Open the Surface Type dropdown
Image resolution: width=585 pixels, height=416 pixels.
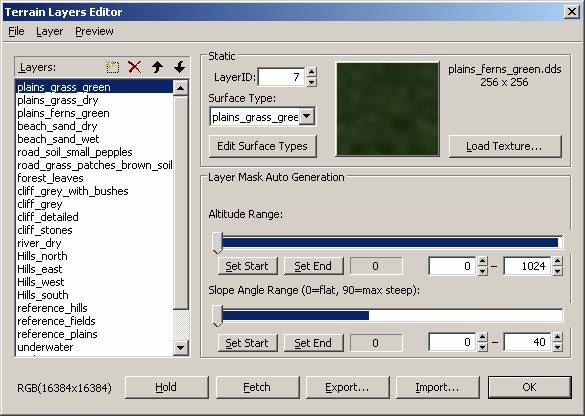[307, 116]
